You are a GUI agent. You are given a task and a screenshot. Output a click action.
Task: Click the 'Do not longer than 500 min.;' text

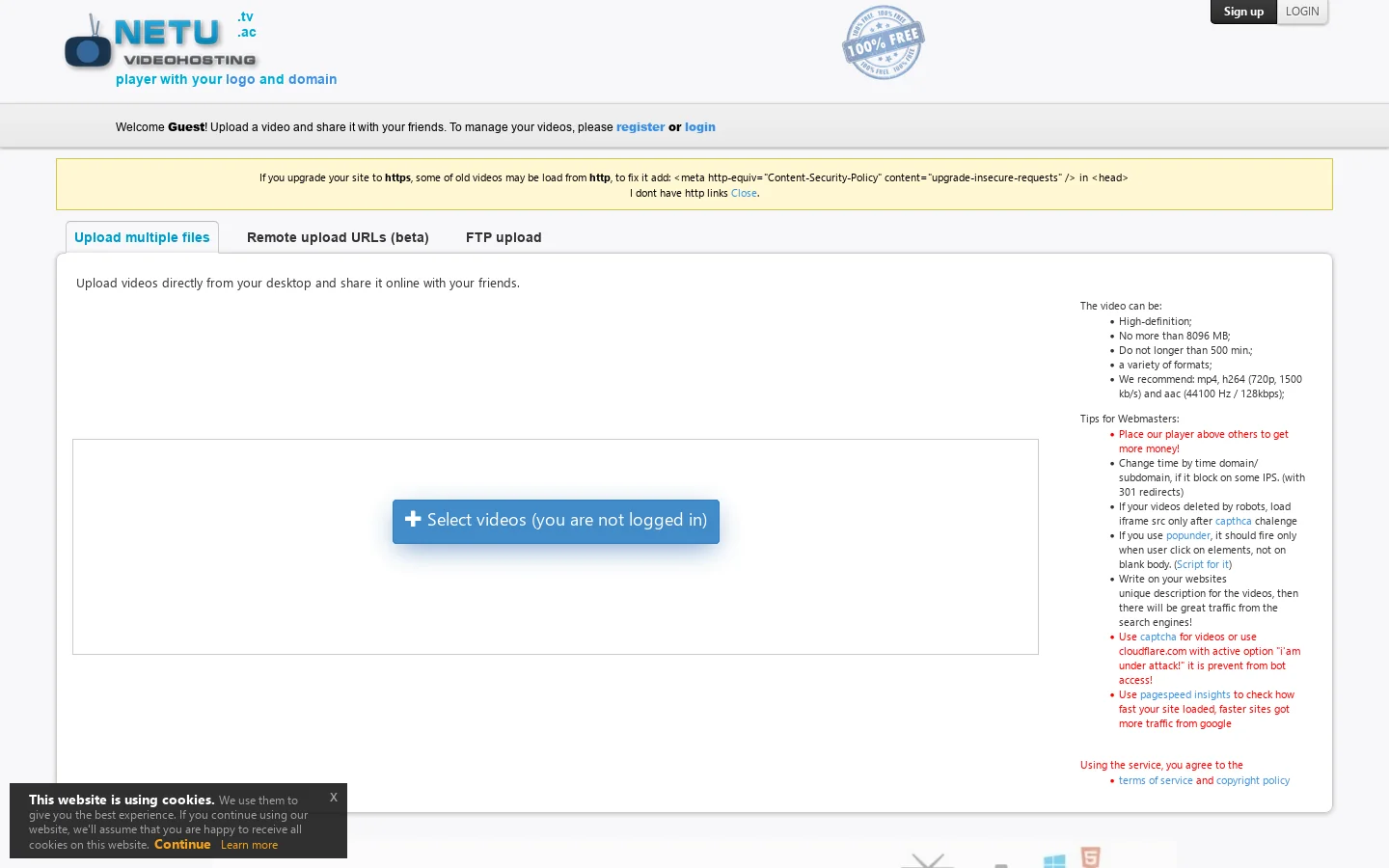click(x=1185, y=350)
